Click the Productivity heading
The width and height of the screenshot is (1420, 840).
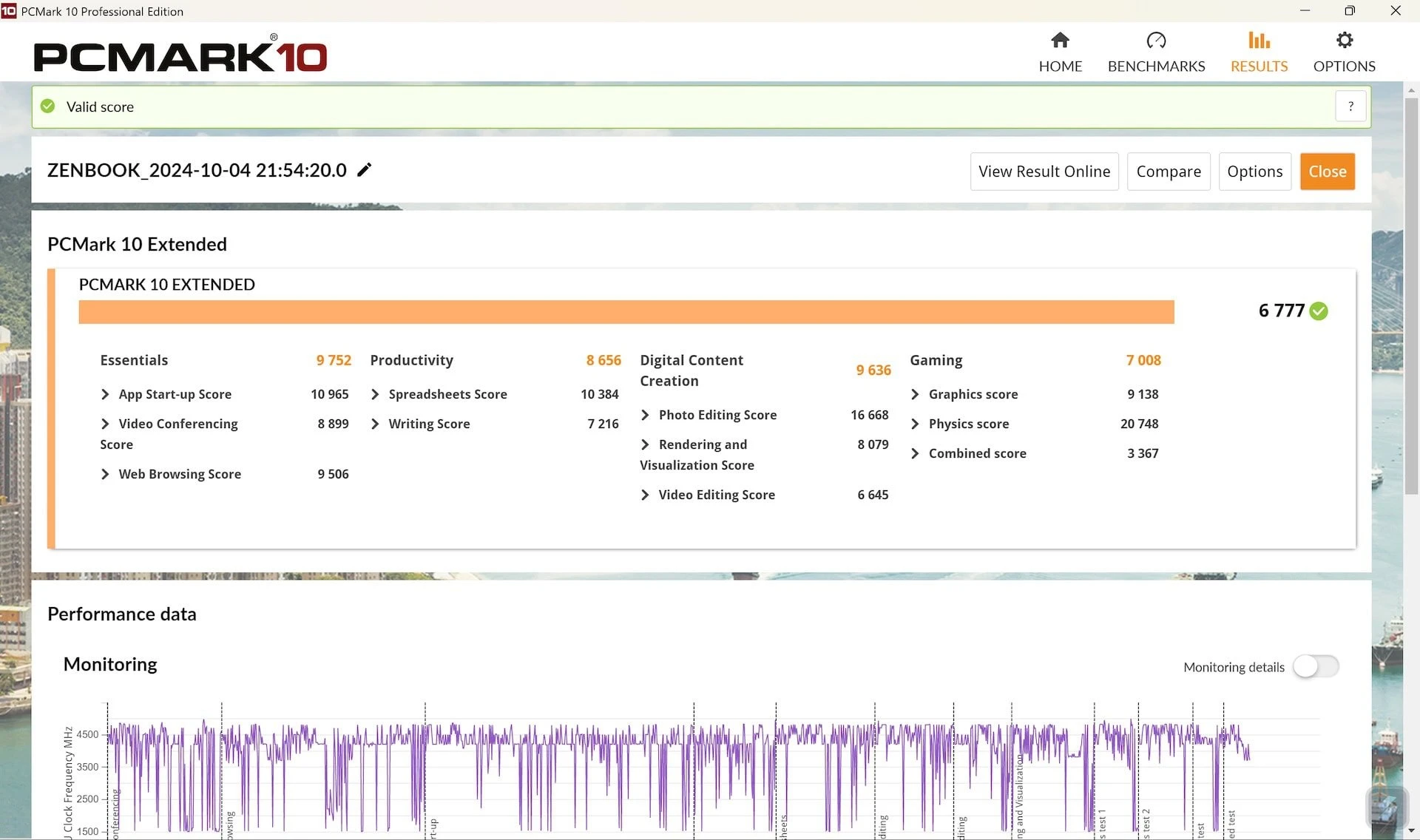point(411,360)
